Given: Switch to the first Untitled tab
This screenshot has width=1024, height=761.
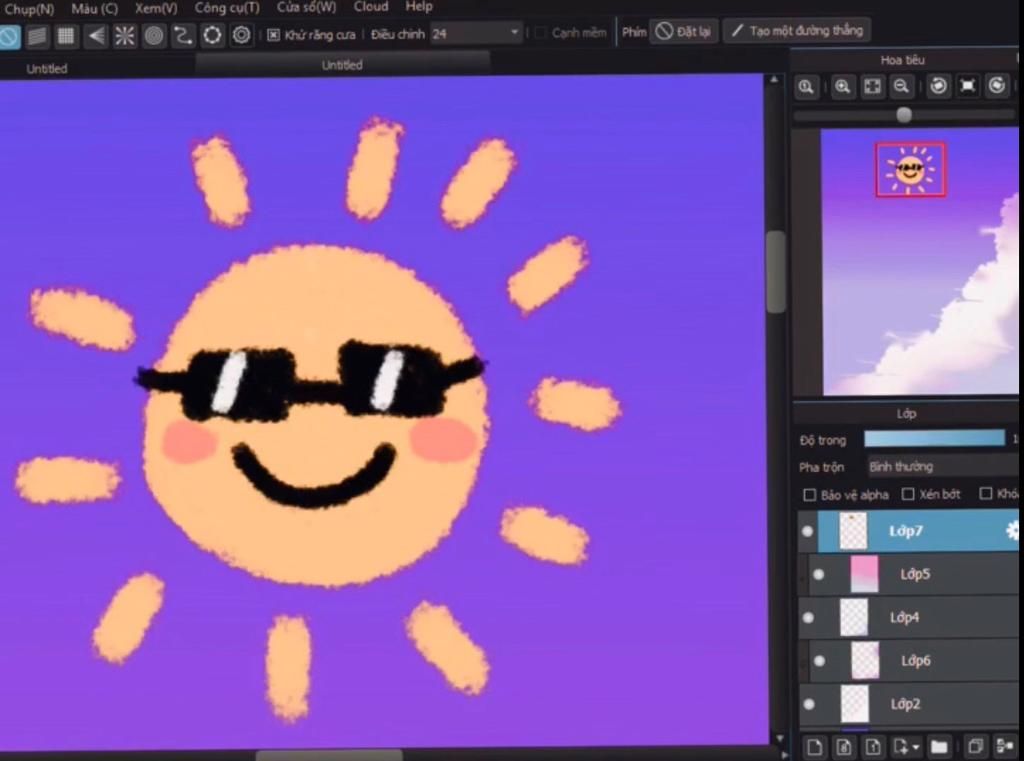Looking at the screenshot, I should point(47,69).
